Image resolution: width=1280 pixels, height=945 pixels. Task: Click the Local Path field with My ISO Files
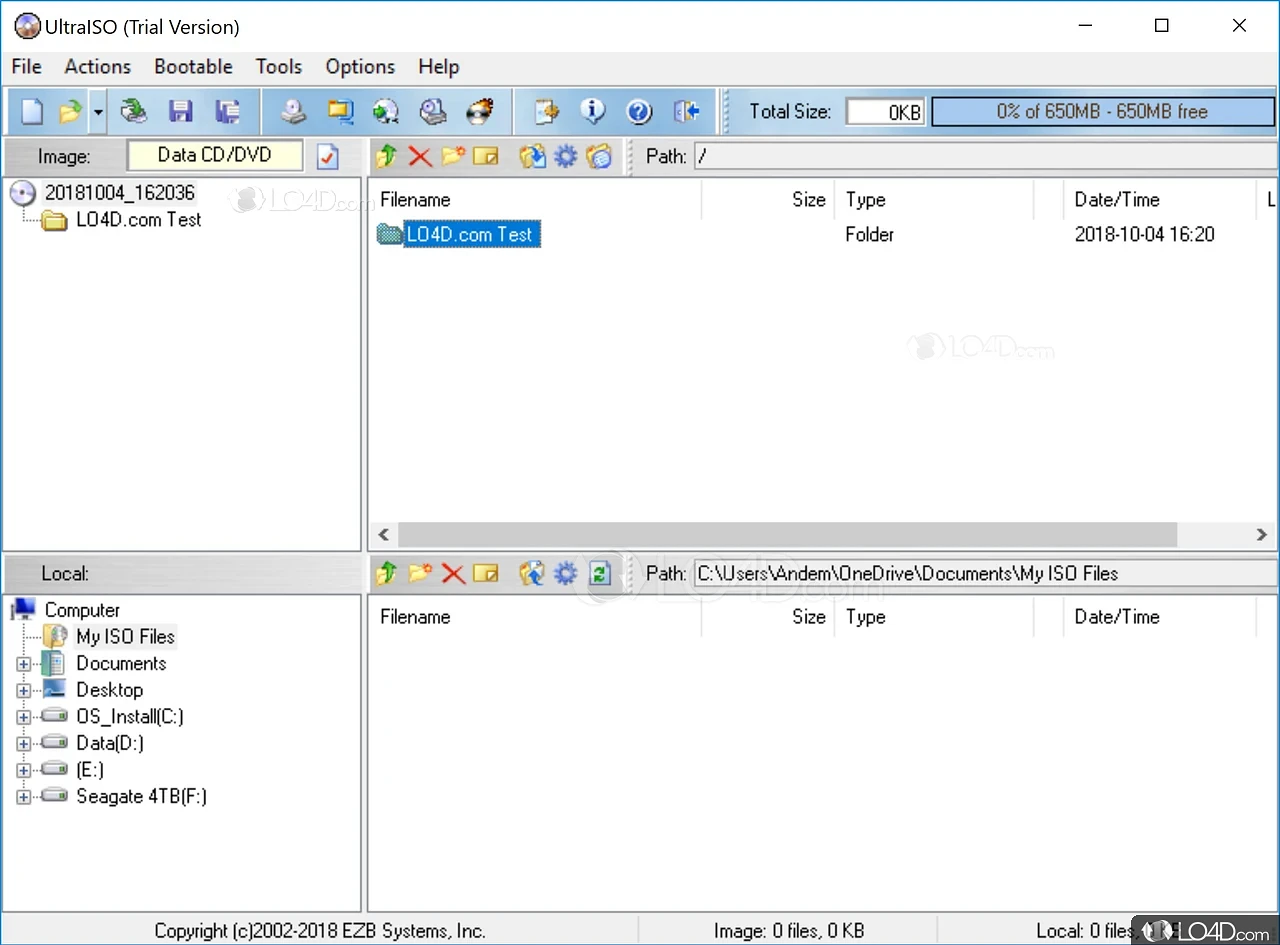pyautogui.click(x=985, y=573)
